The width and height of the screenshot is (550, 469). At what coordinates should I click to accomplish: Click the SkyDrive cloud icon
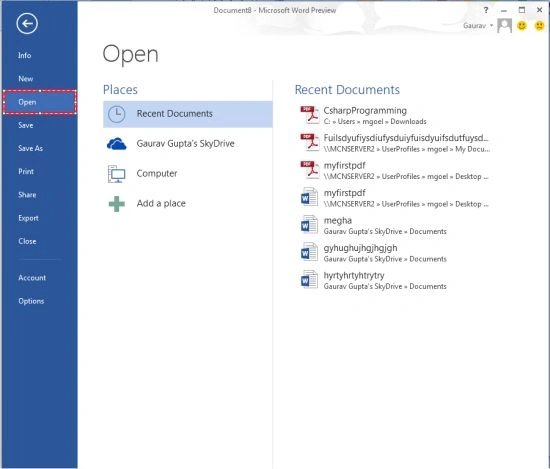[x=116, y=144]
